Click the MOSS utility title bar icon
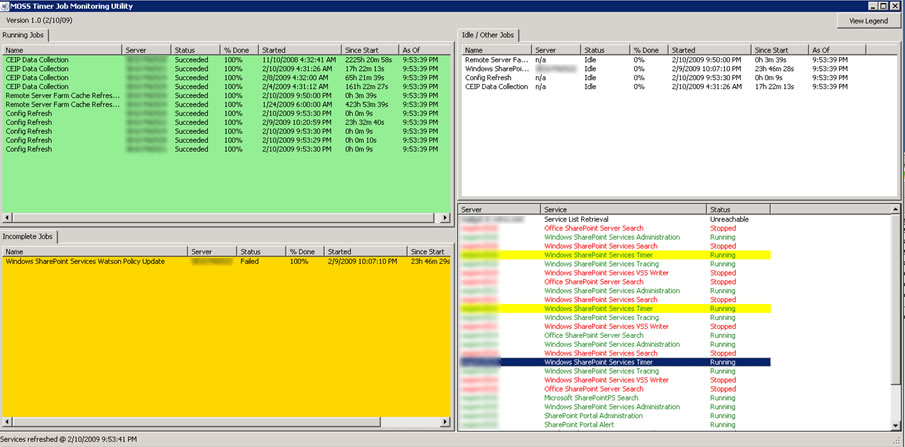The image size is (905, 447). point(5,6)
